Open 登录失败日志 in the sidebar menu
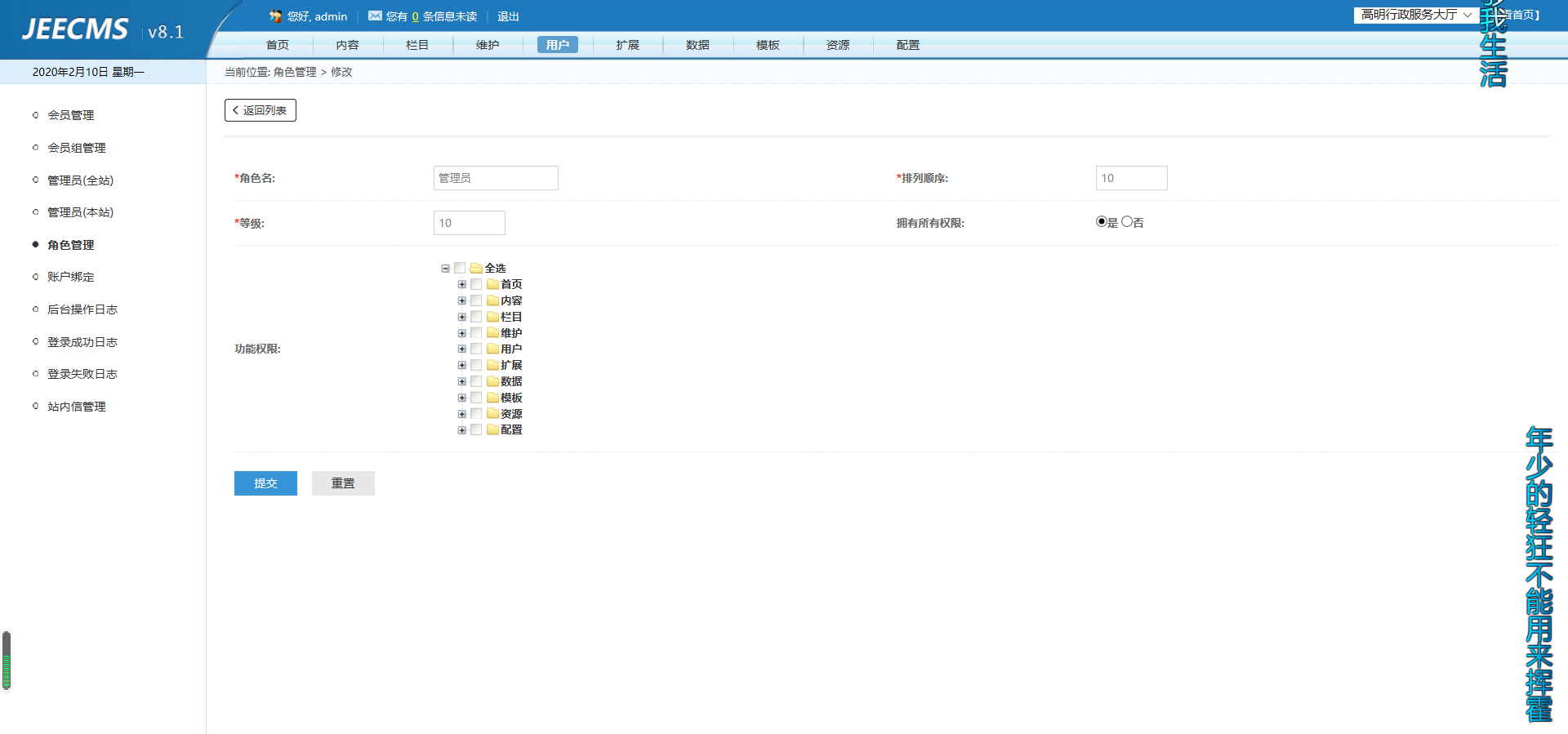Viewport: 1568px width, 734px height. point(82,374)
